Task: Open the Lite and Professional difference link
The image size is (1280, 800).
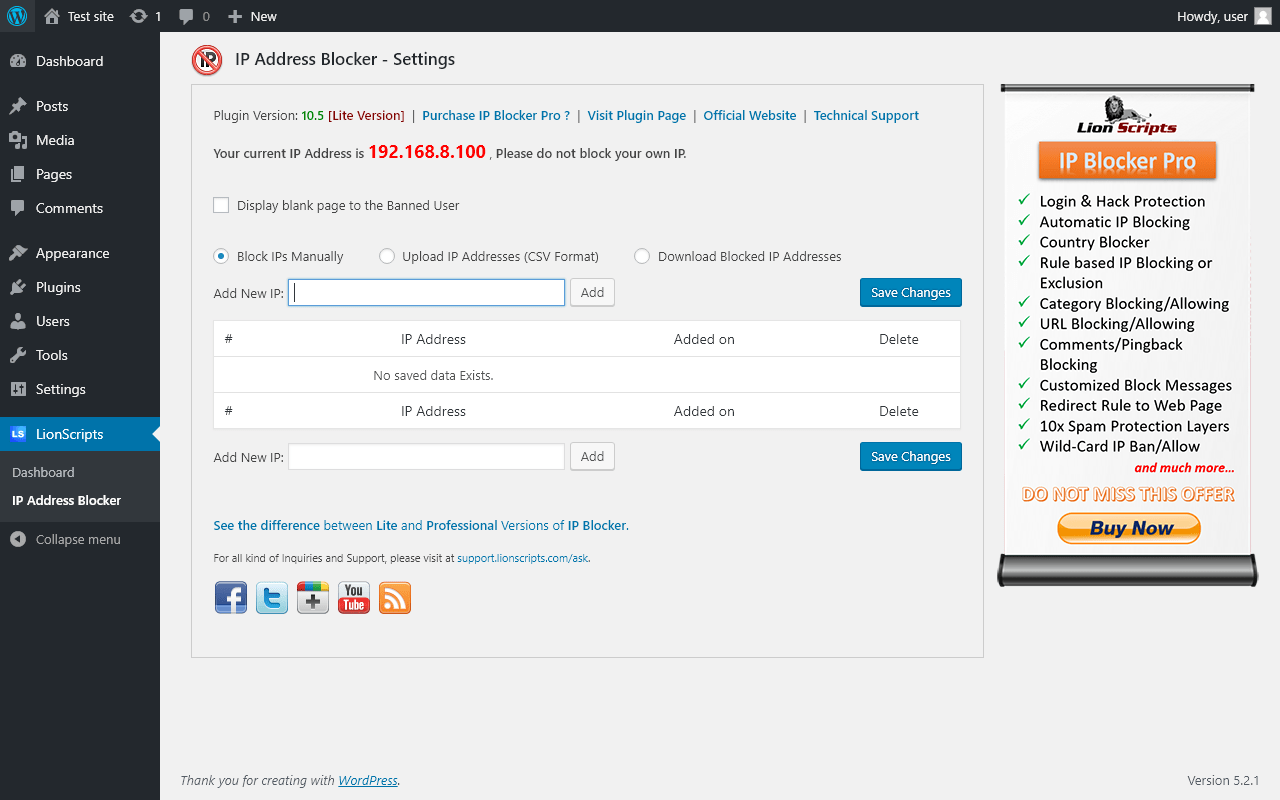Action: coord(421,525)
